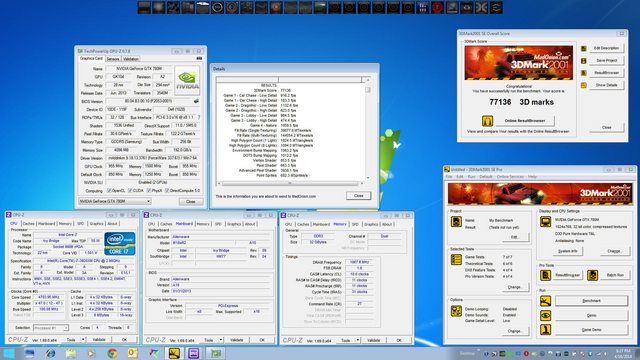This screenshot has height=360, width=640.
Task: Open Tools dropdown arrow in CPU-Z Mainboard window
Action: (x=221, y=340)
